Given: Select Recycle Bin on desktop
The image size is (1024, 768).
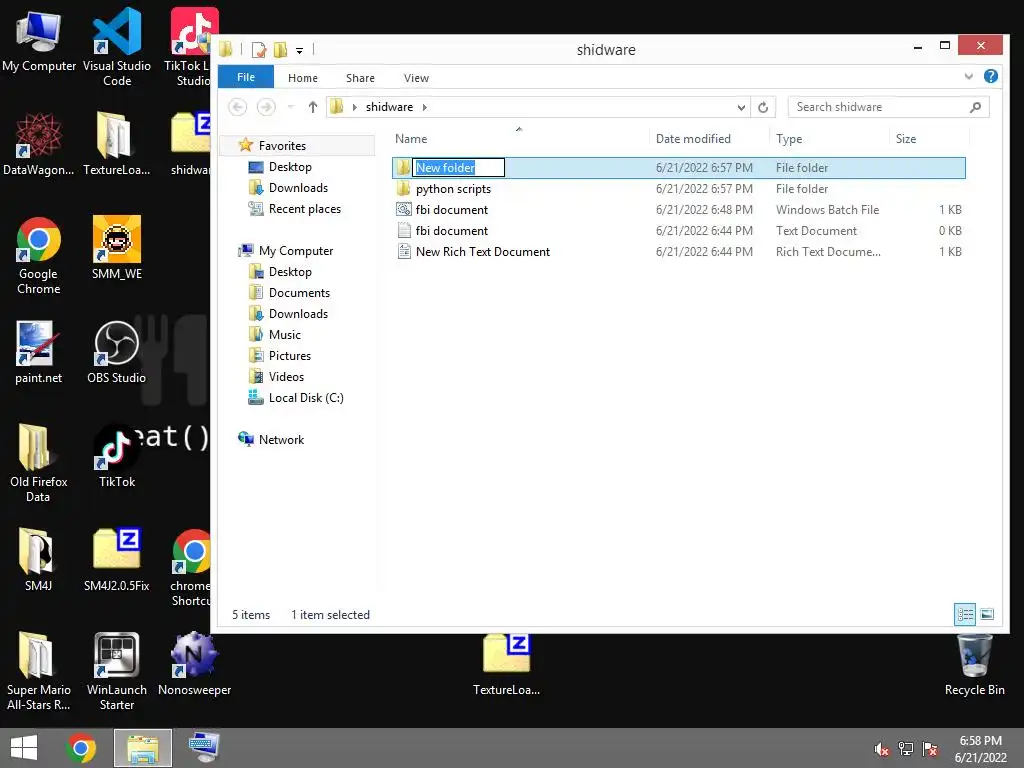Looking at the screenshot, I should coord(974,665).
